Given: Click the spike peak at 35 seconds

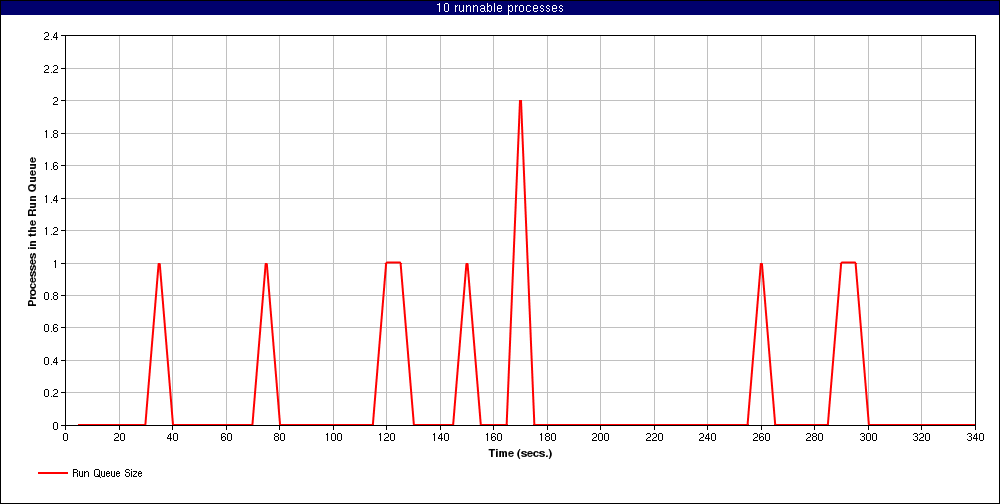Looking at the screenshot, I should pyautogui.click(x=159, y=263).
